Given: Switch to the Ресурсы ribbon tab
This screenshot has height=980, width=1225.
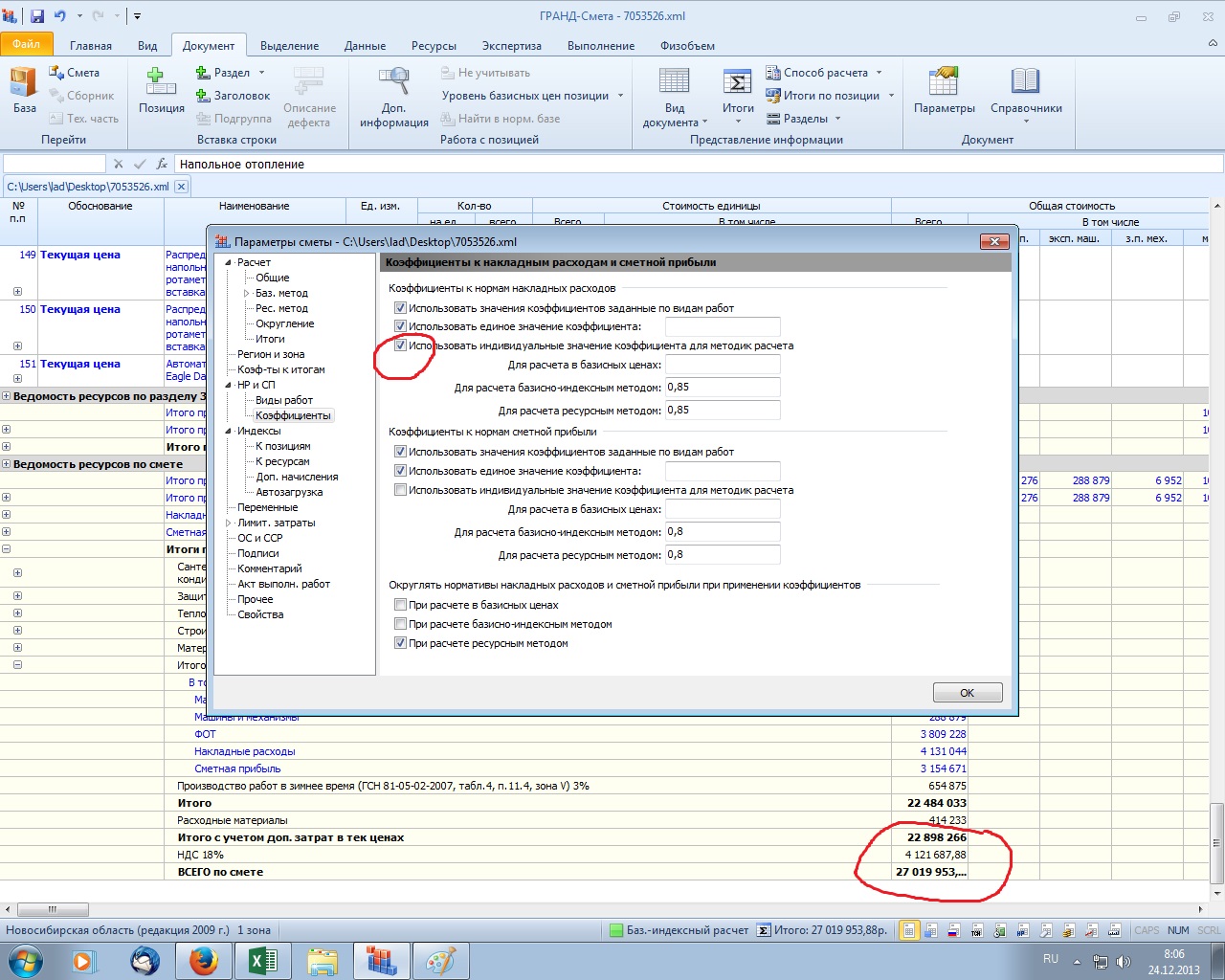Looking at the screenshot, I should pyautogui.click(x=434, y=46).
